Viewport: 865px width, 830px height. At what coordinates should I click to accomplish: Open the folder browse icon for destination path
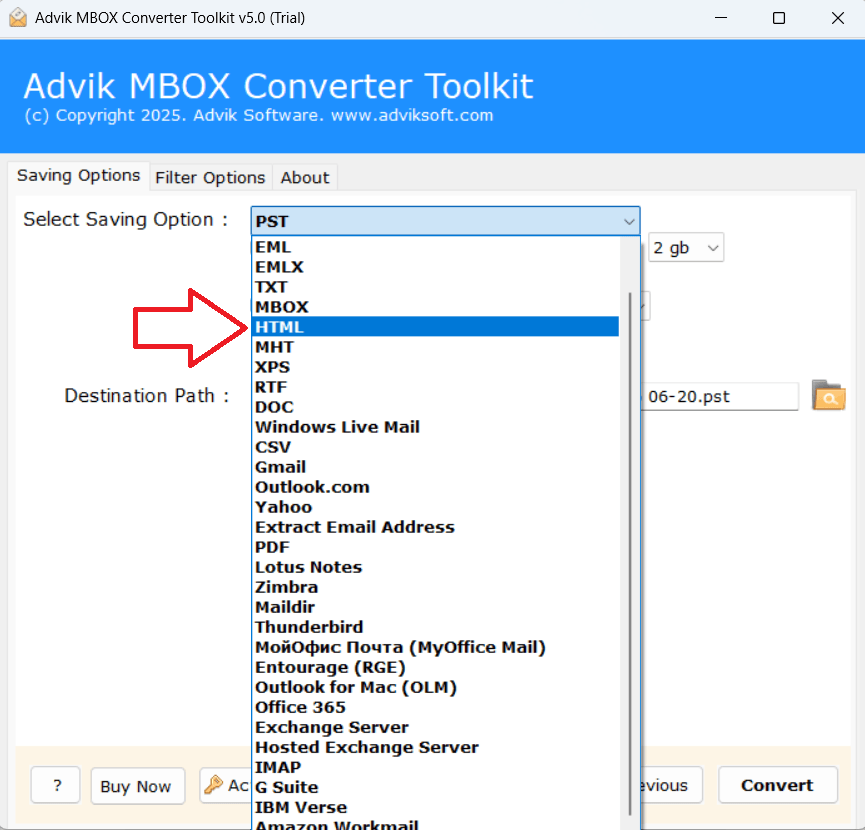click(828, 395)
